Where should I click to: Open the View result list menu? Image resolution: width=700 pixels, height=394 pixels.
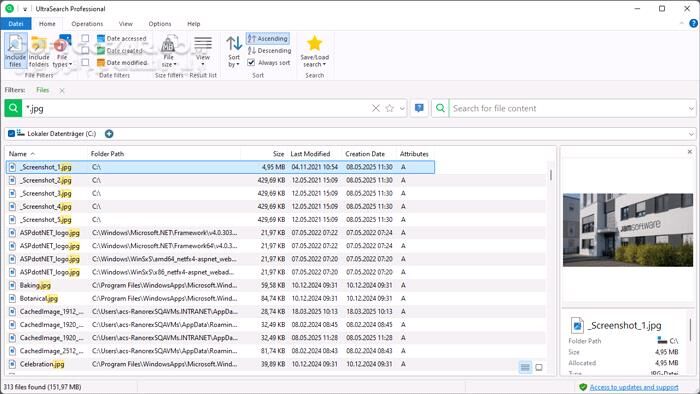coord(203,50)
